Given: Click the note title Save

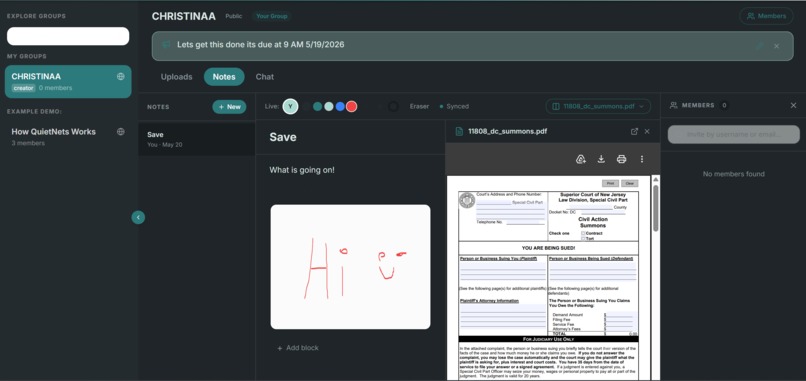Looking at the screenshot, I should point(283,137).
